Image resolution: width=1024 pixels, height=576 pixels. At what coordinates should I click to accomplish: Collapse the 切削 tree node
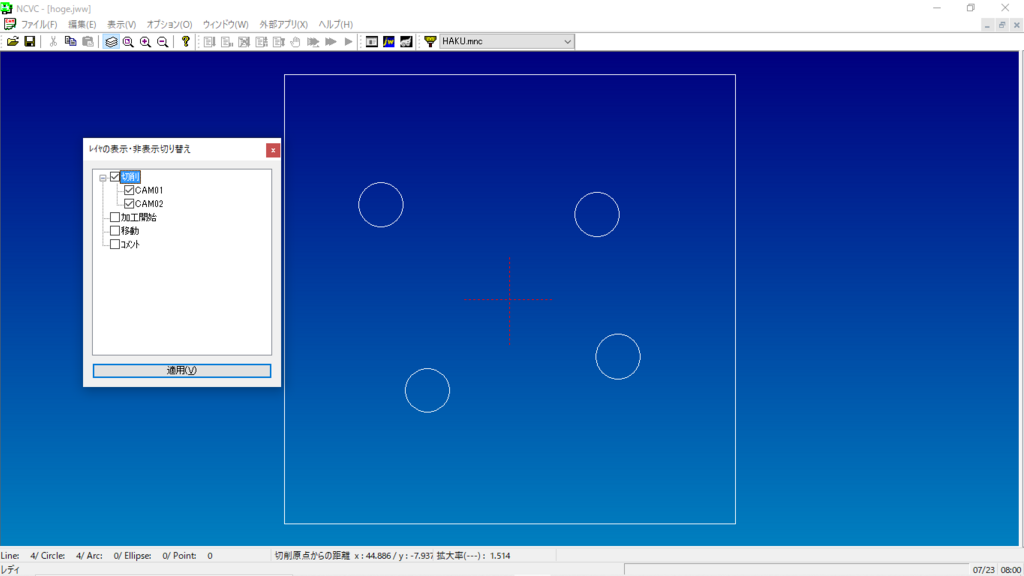pyautogui.click(x=103, y=177)
